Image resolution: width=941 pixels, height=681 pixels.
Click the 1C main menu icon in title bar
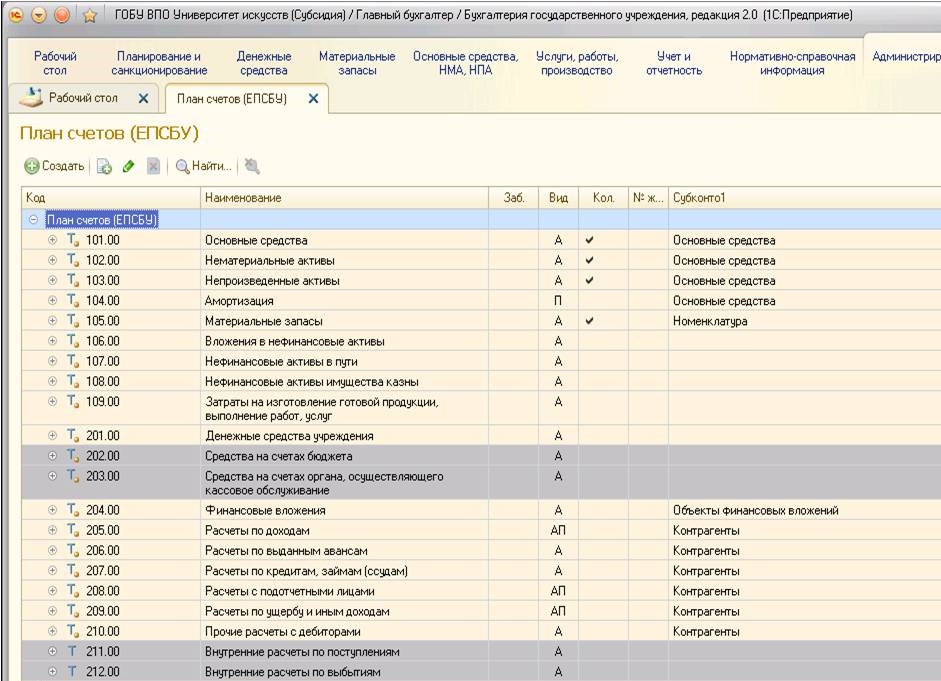point(14,16)
